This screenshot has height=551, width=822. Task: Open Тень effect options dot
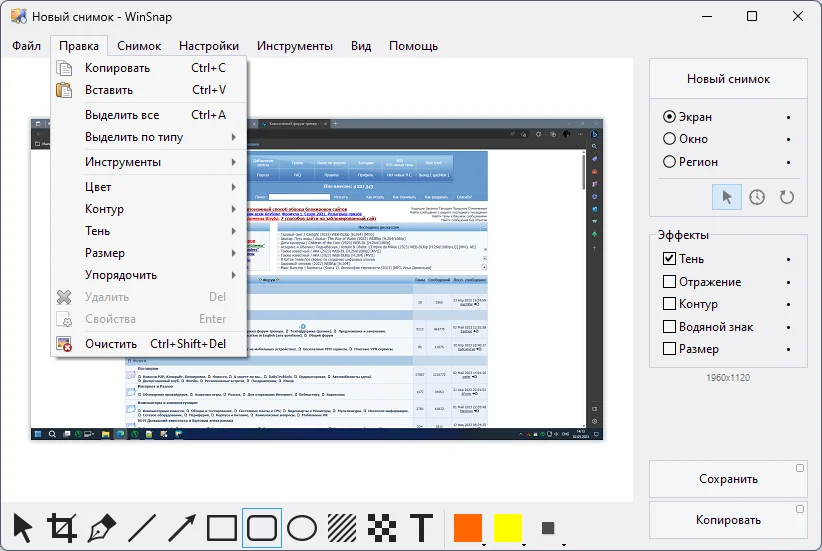click(788, 260)
